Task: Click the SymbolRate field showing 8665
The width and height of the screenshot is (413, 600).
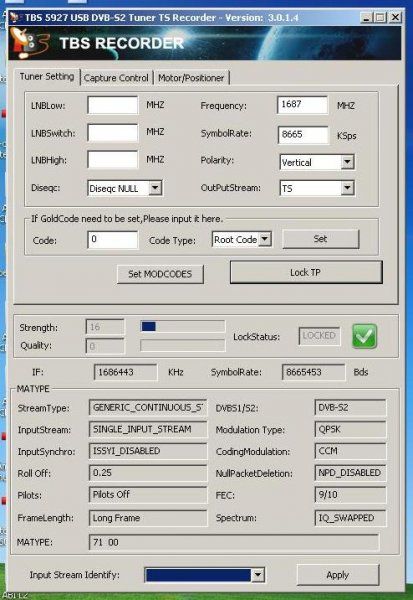Action: (x=303, y=135)
